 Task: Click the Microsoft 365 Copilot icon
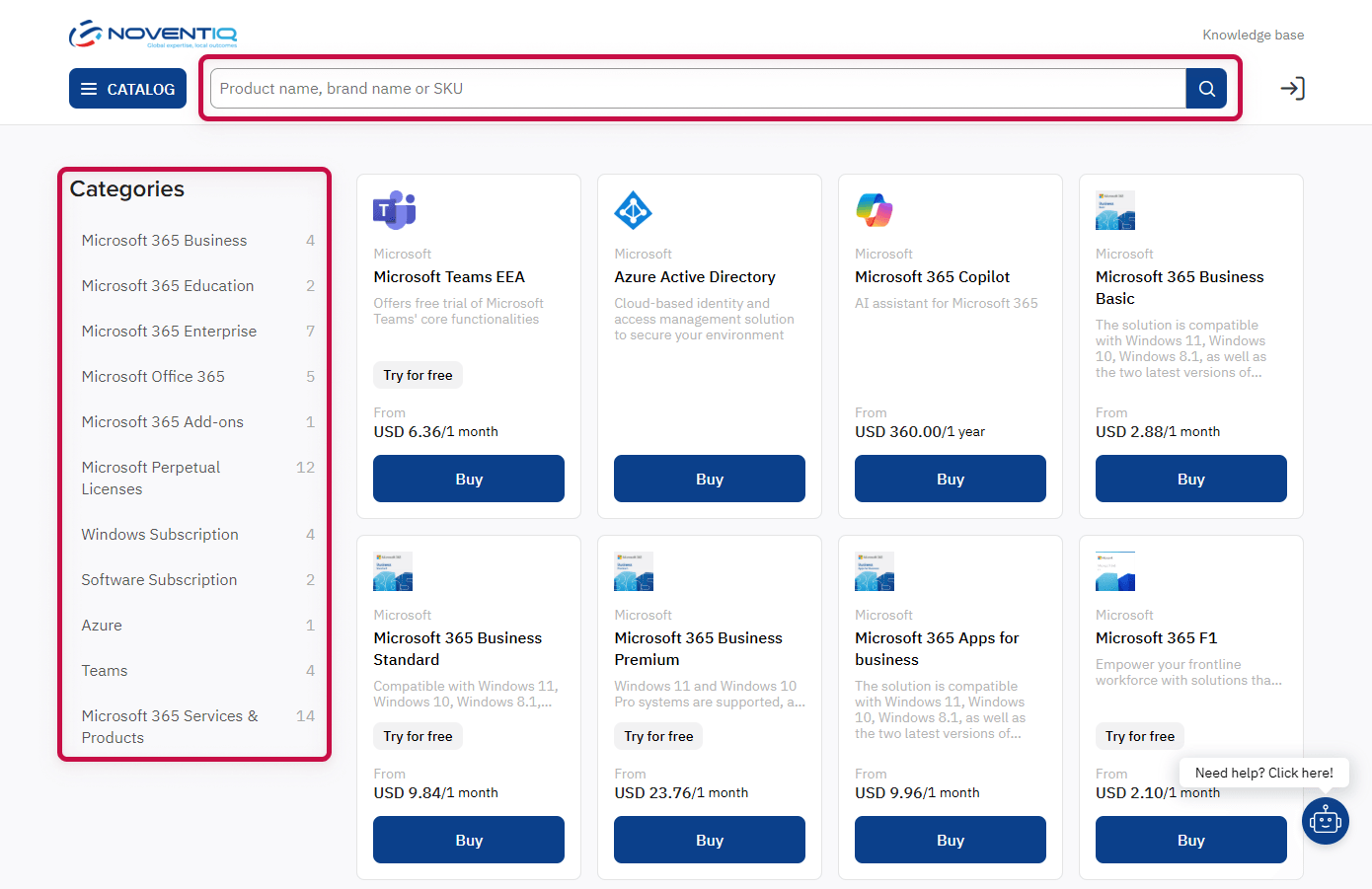pos(874,210)
